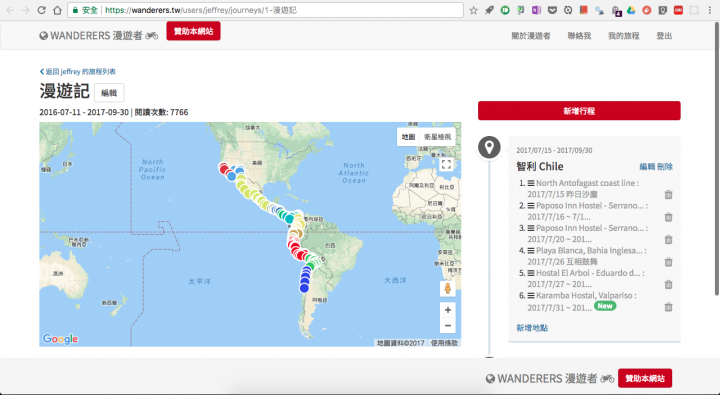Switch map to 衛星檢視 satellite view

point(437,137)
